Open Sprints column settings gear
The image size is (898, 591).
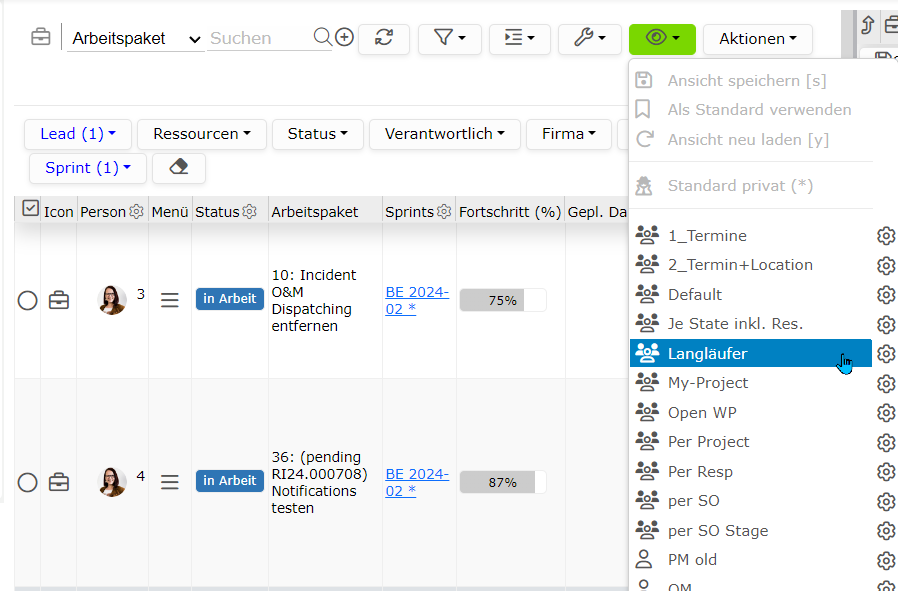coord(444,211)
